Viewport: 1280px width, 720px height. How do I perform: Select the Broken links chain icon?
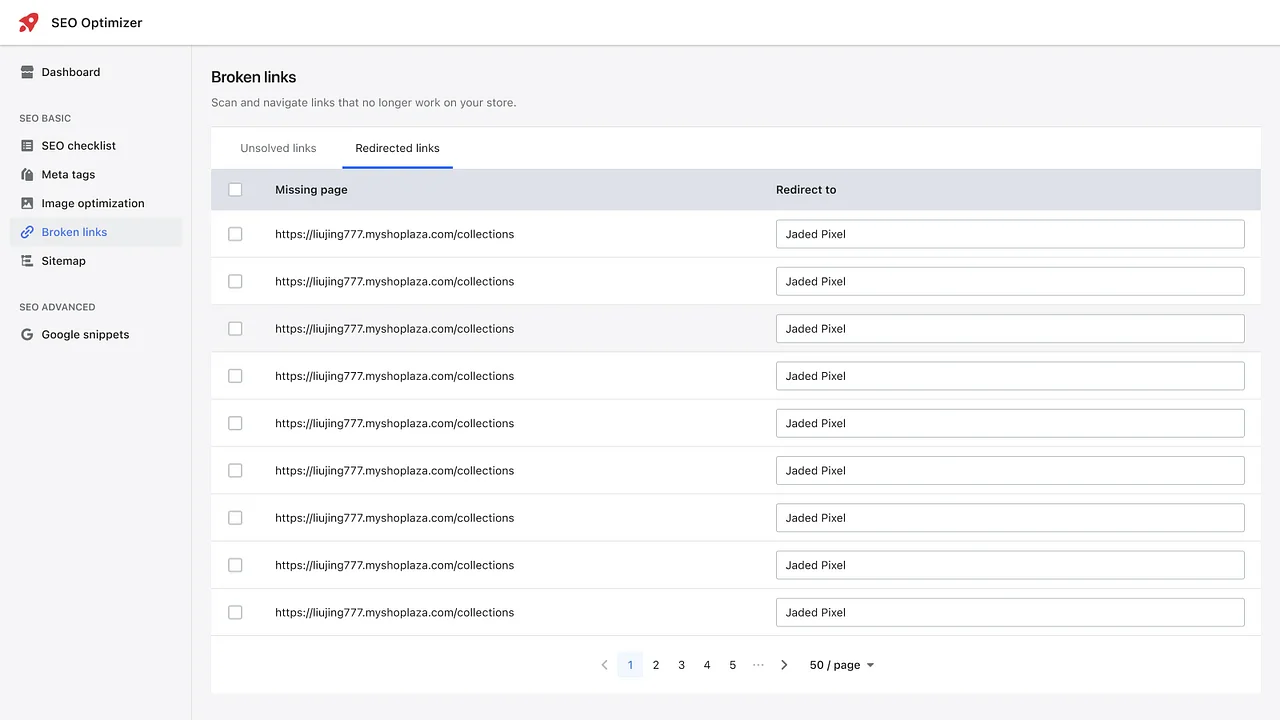click(26, 232)
